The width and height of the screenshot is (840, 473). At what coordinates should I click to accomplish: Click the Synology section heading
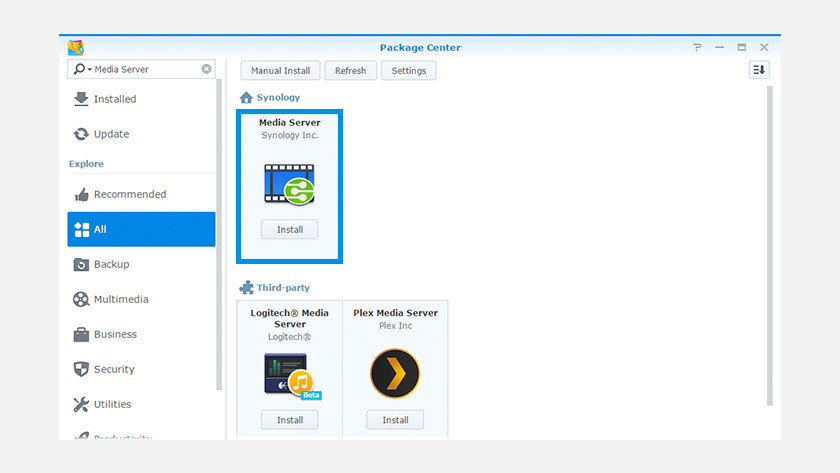pos(278,97)
